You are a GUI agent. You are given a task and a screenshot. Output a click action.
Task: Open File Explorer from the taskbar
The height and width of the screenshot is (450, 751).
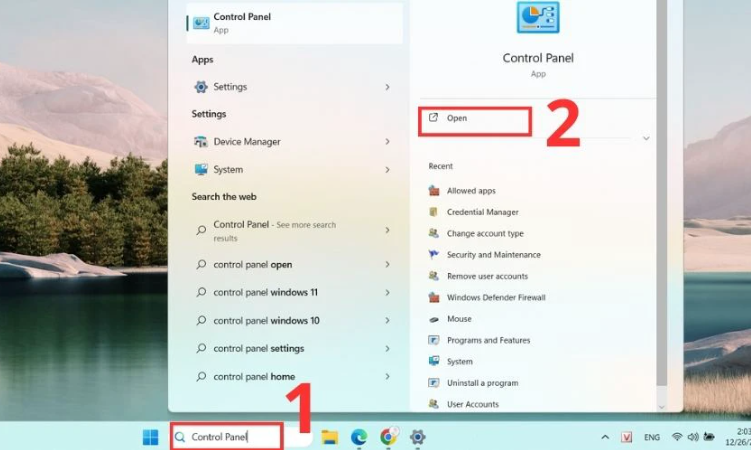pos(329,437)
